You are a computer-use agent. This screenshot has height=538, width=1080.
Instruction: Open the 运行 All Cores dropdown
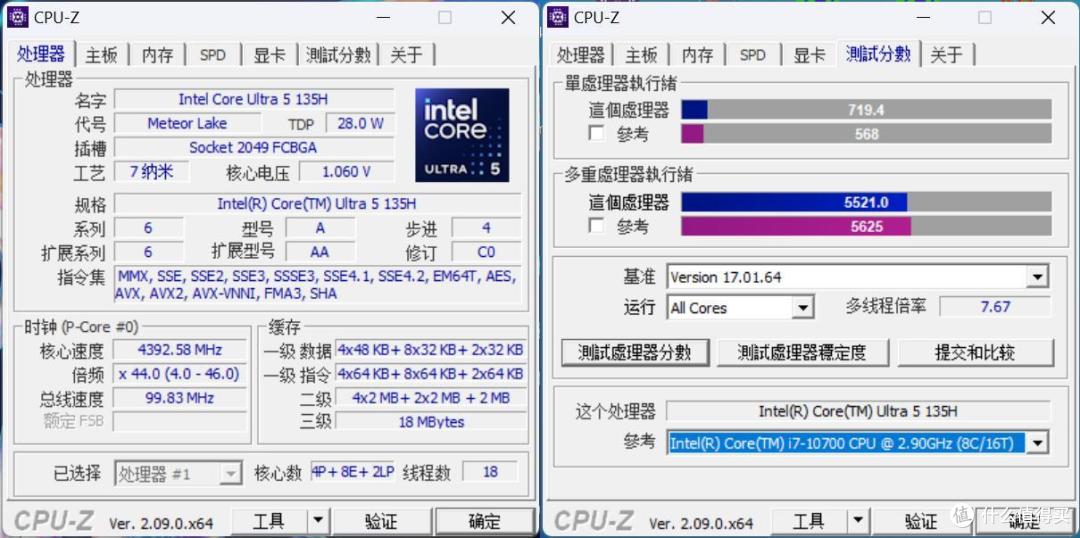[x=802, y=308]
